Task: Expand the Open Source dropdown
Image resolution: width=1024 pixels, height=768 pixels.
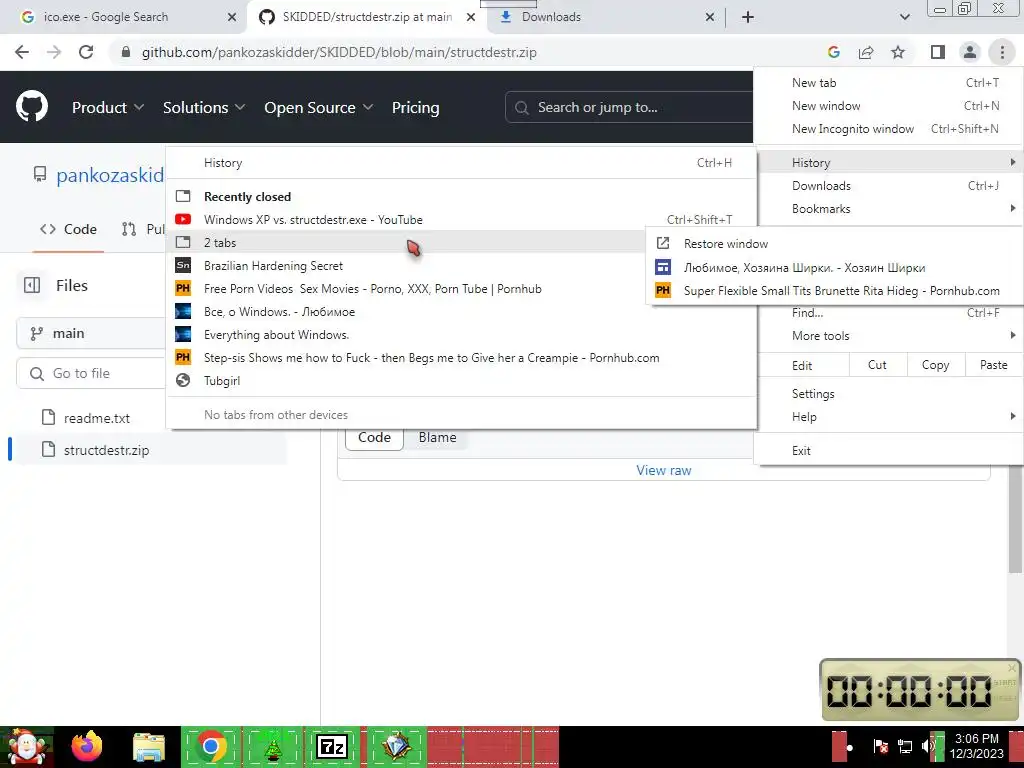Action: (319, 107)
